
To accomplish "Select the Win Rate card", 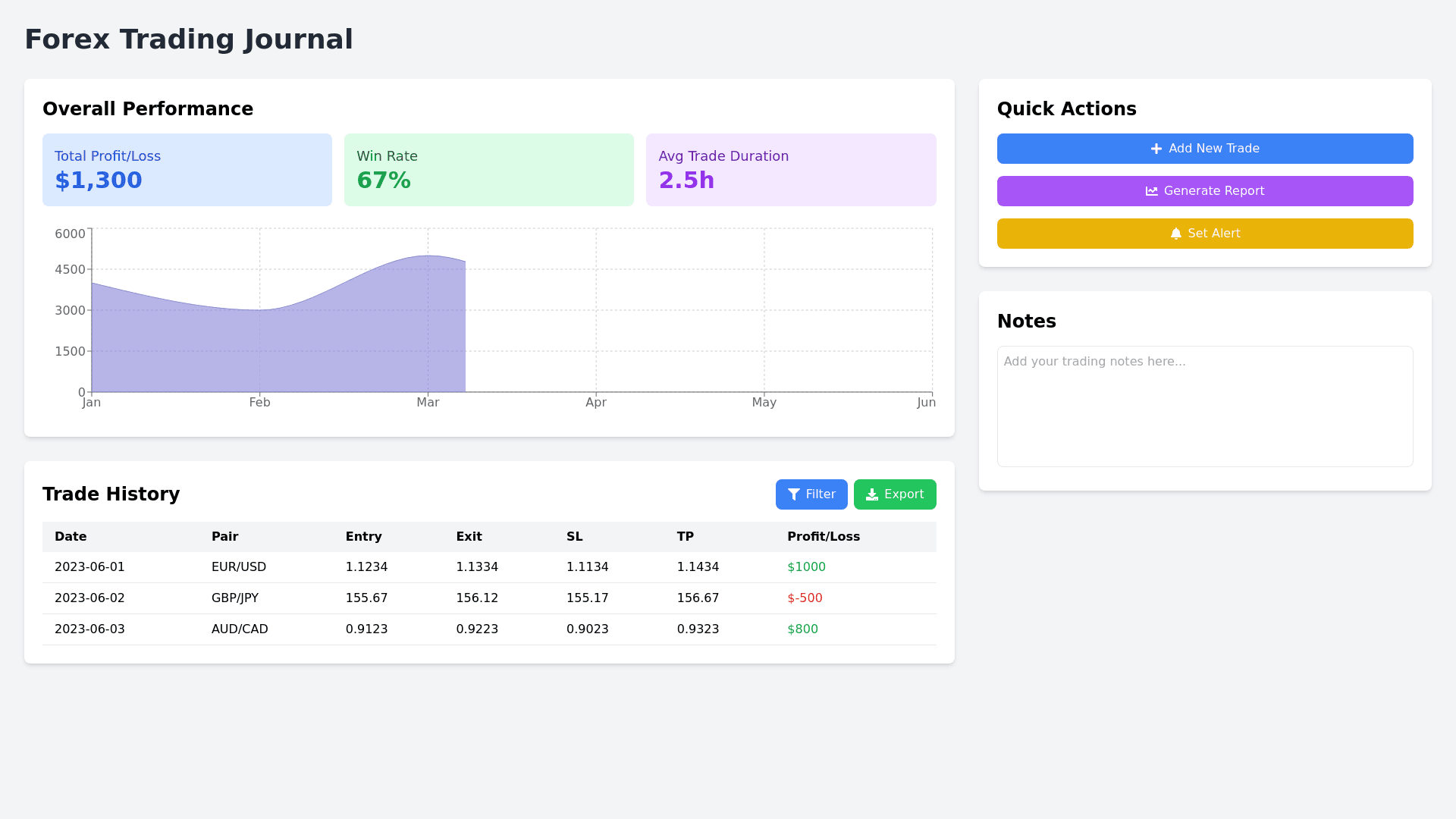I will (488, 170).
